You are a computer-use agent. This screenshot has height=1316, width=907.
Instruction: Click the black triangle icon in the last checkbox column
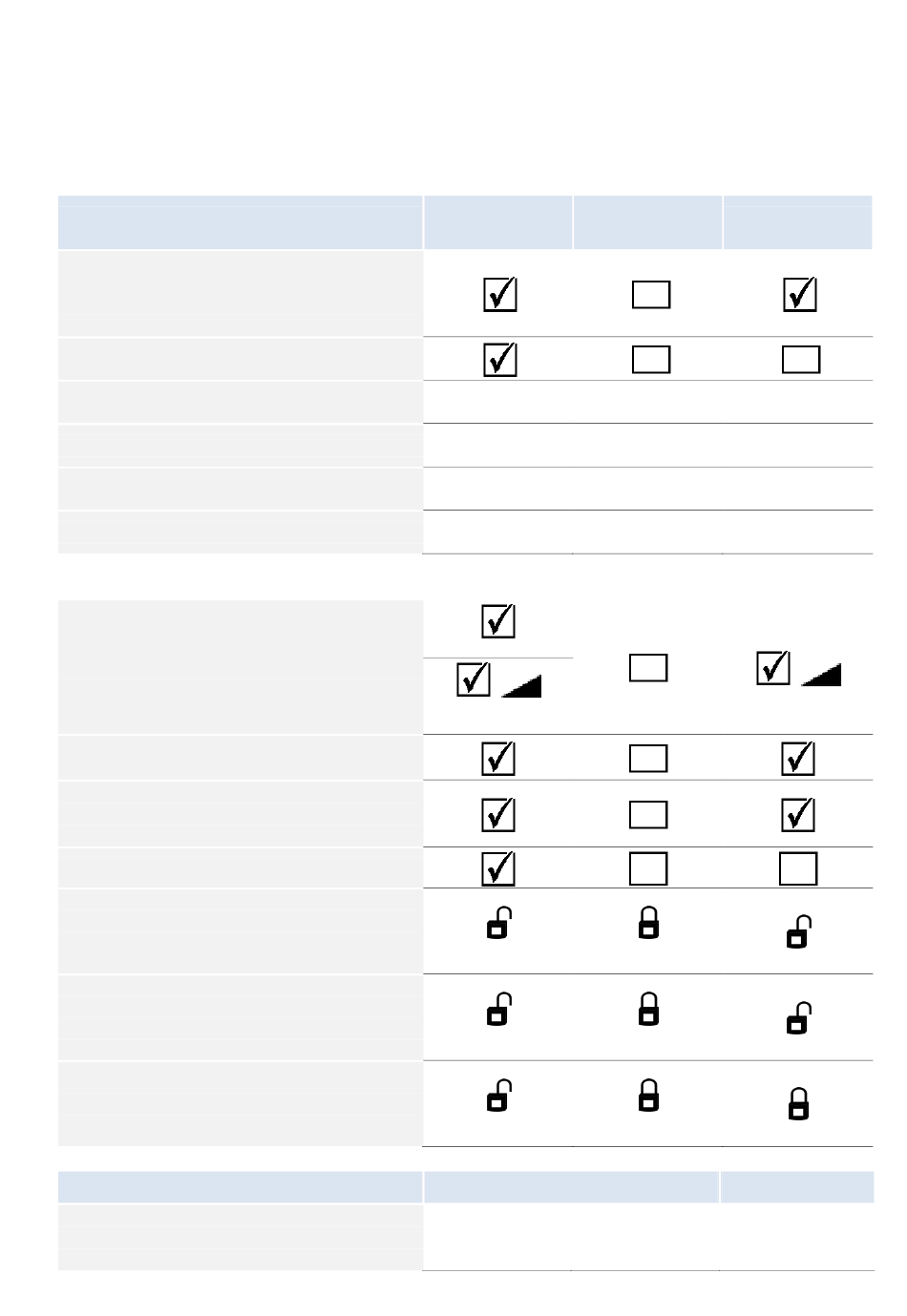pyautogui.click(x=821, y=675)
